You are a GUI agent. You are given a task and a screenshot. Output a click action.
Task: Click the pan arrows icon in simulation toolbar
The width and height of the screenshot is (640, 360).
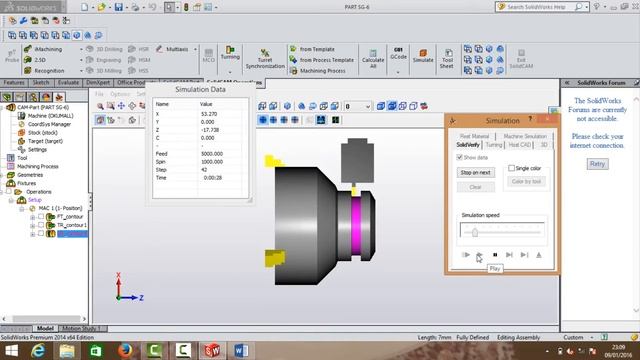(121, 106)
